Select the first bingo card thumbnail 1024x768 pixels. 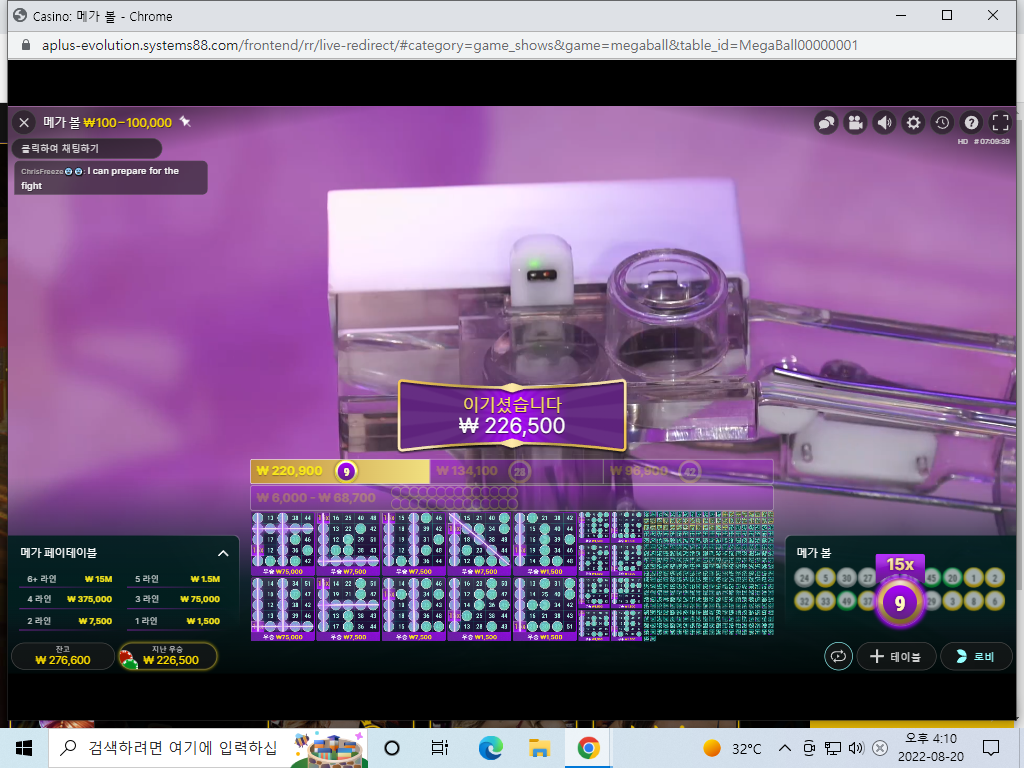283,544
